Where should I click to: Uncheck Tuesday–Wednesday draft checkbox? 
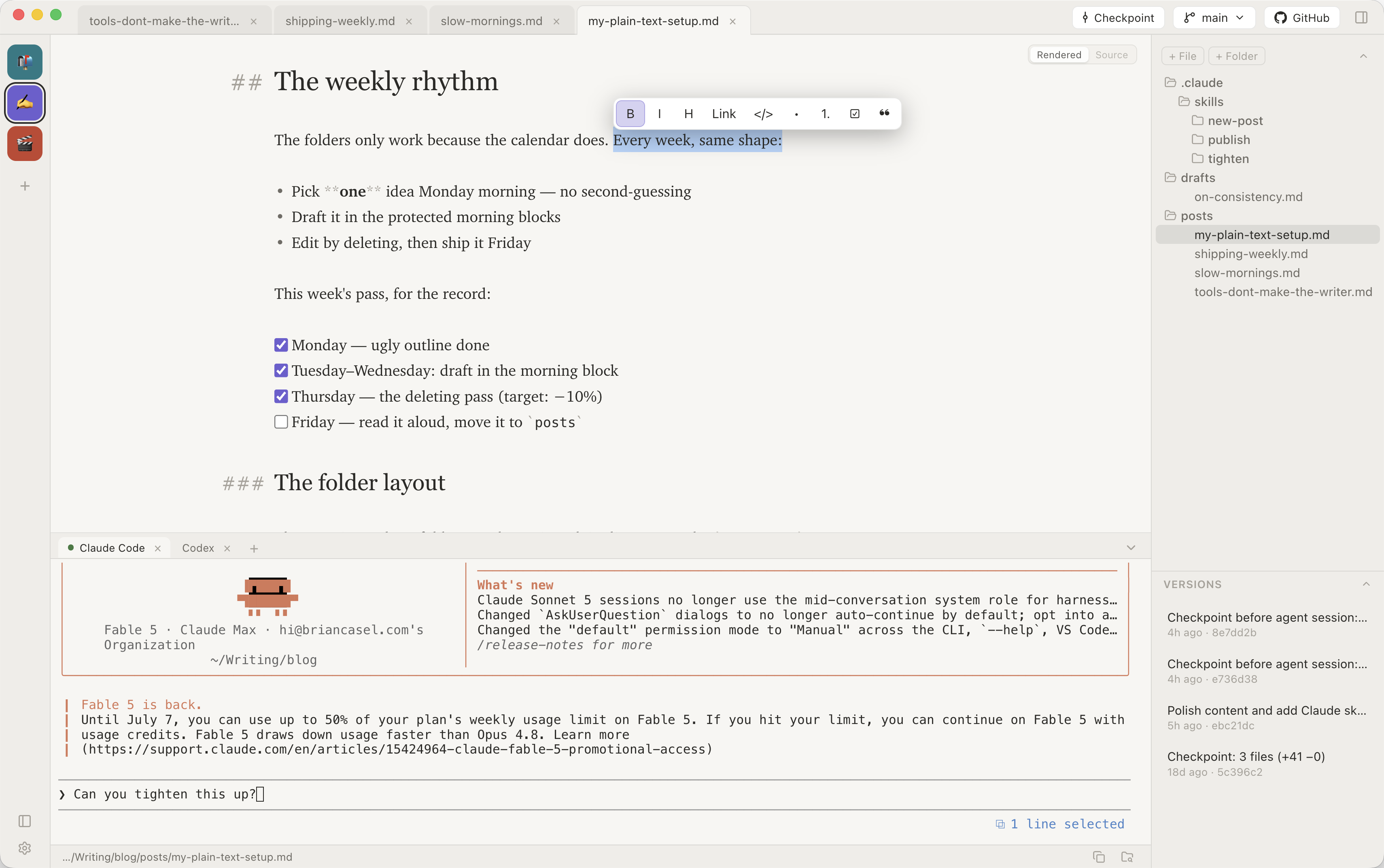click(x=281, y=370)
